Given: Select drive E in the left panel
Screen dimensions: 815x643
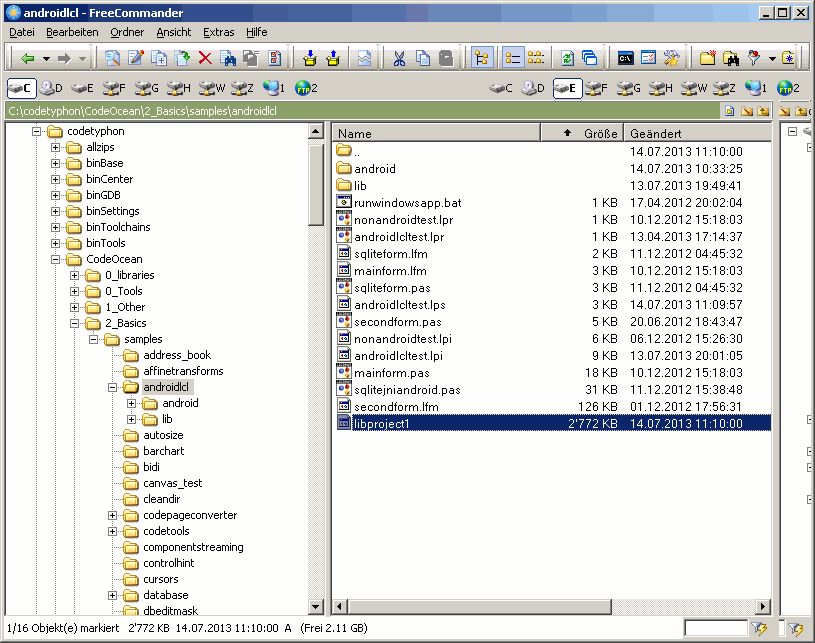Looking at the screenshot, I should (83, 88).
